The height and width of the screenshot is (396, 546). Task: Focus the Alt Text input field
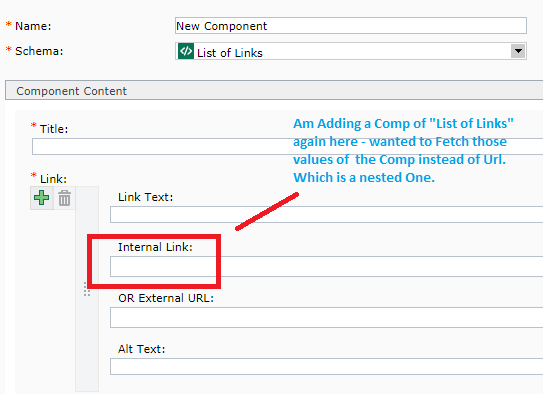coord(327,367)
